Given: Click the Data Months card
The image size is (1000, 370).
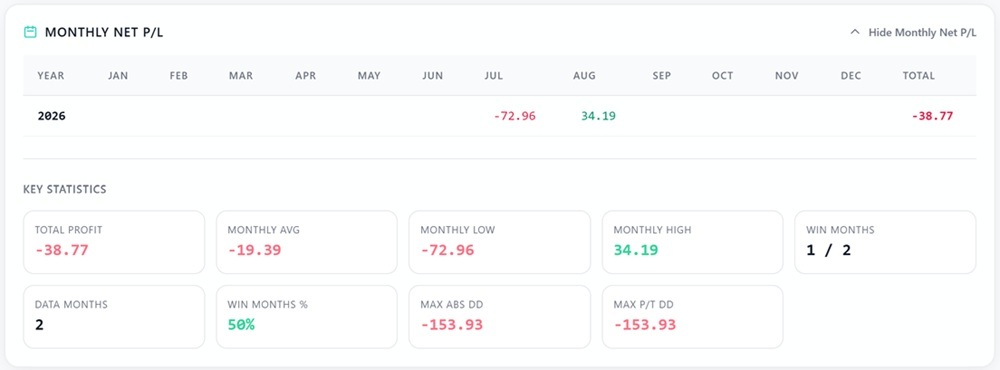Looking at the screenshot, I should [x=114, y=317].
